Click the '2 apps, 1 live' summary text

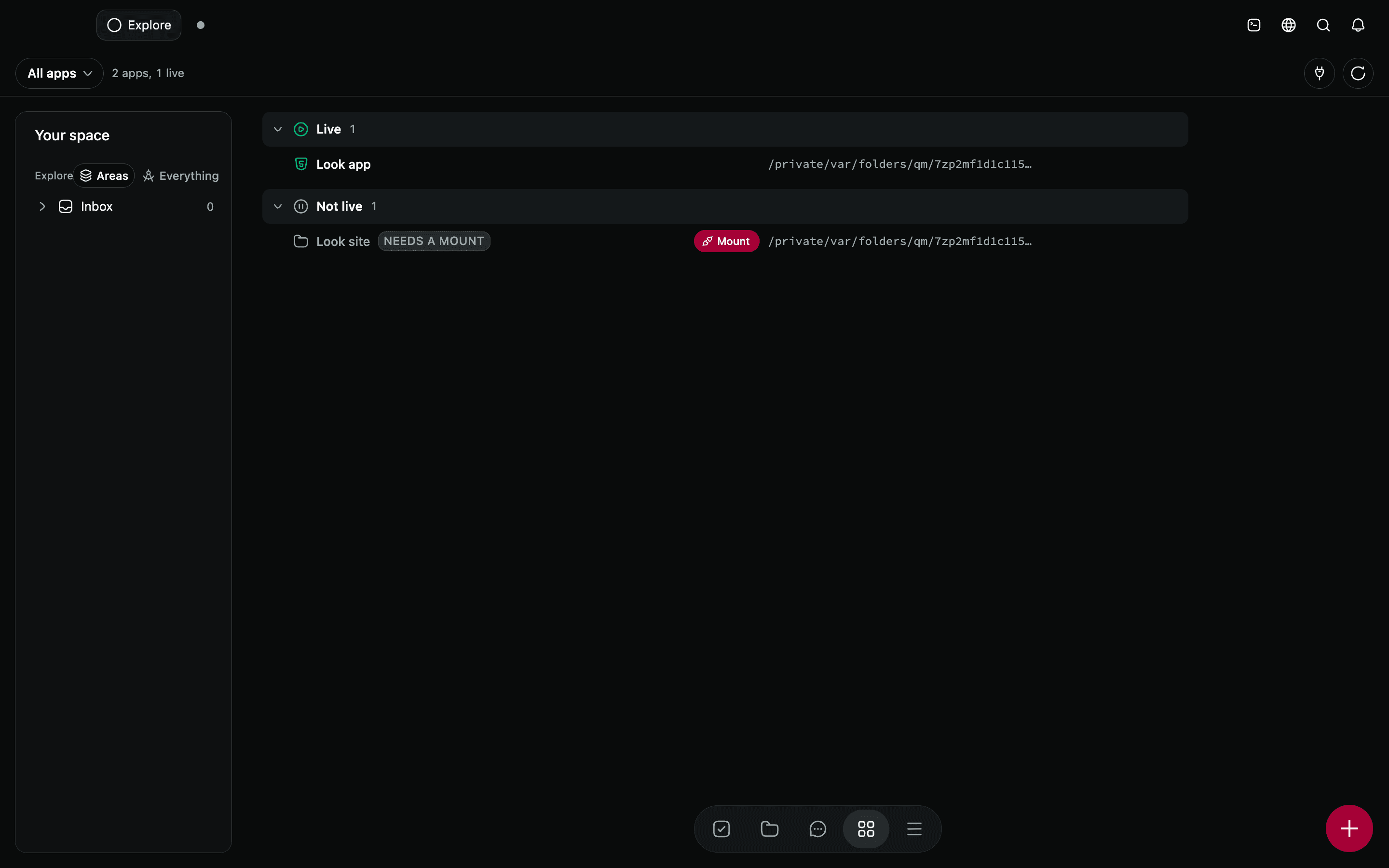click(x=148, y=73)
